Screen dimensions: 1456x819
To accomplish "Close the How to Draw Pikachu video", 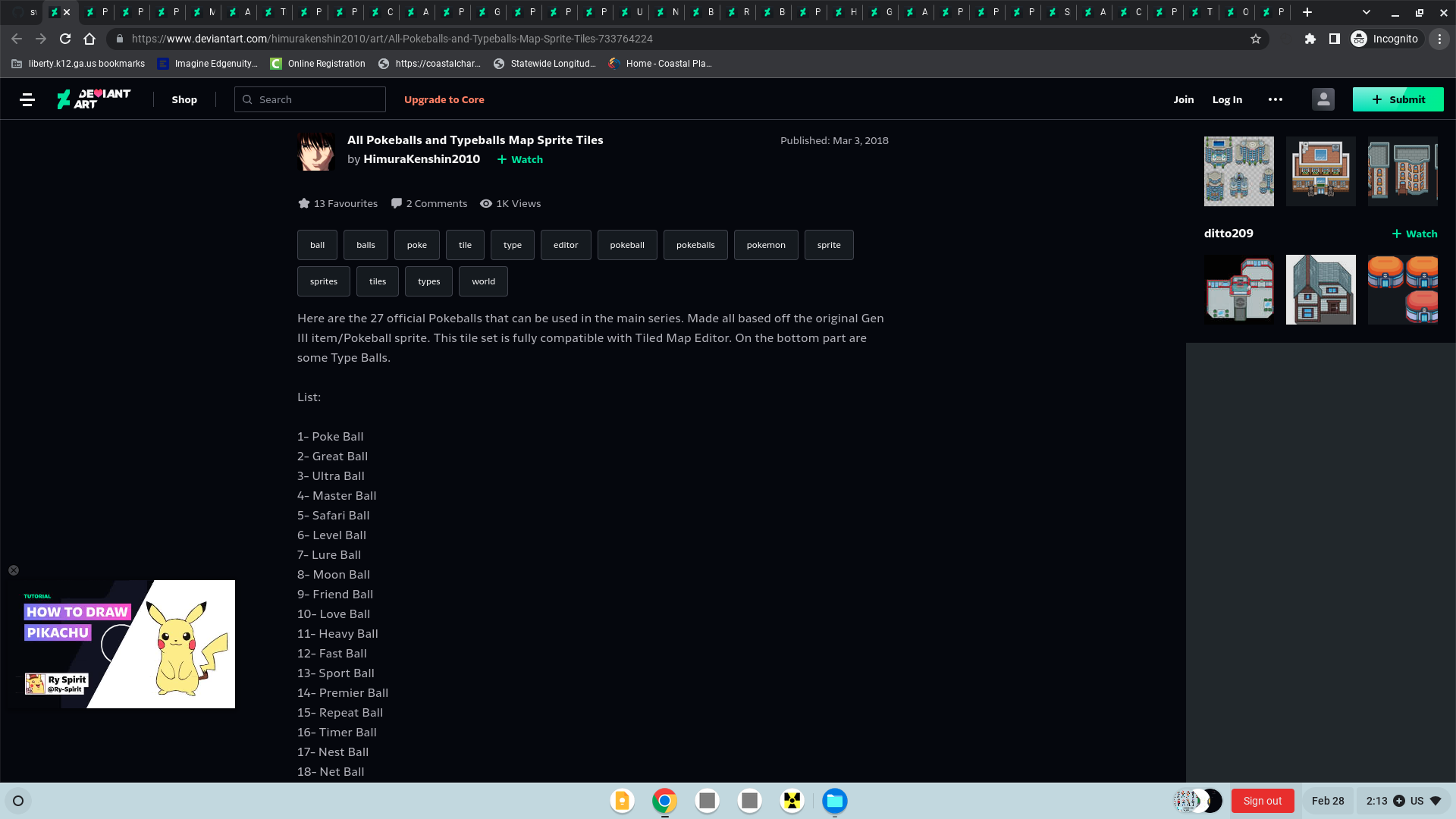I will coord(14,570).
